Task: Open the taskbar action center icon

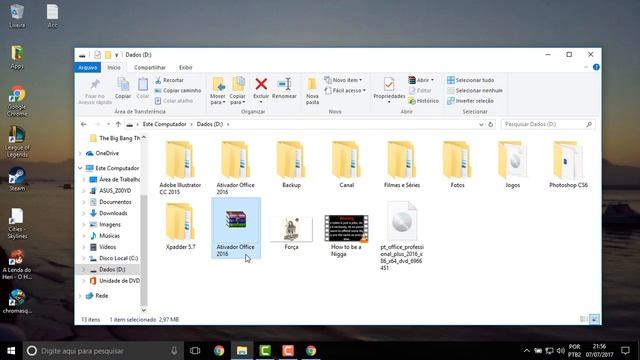Action: (x=625, y=351)
